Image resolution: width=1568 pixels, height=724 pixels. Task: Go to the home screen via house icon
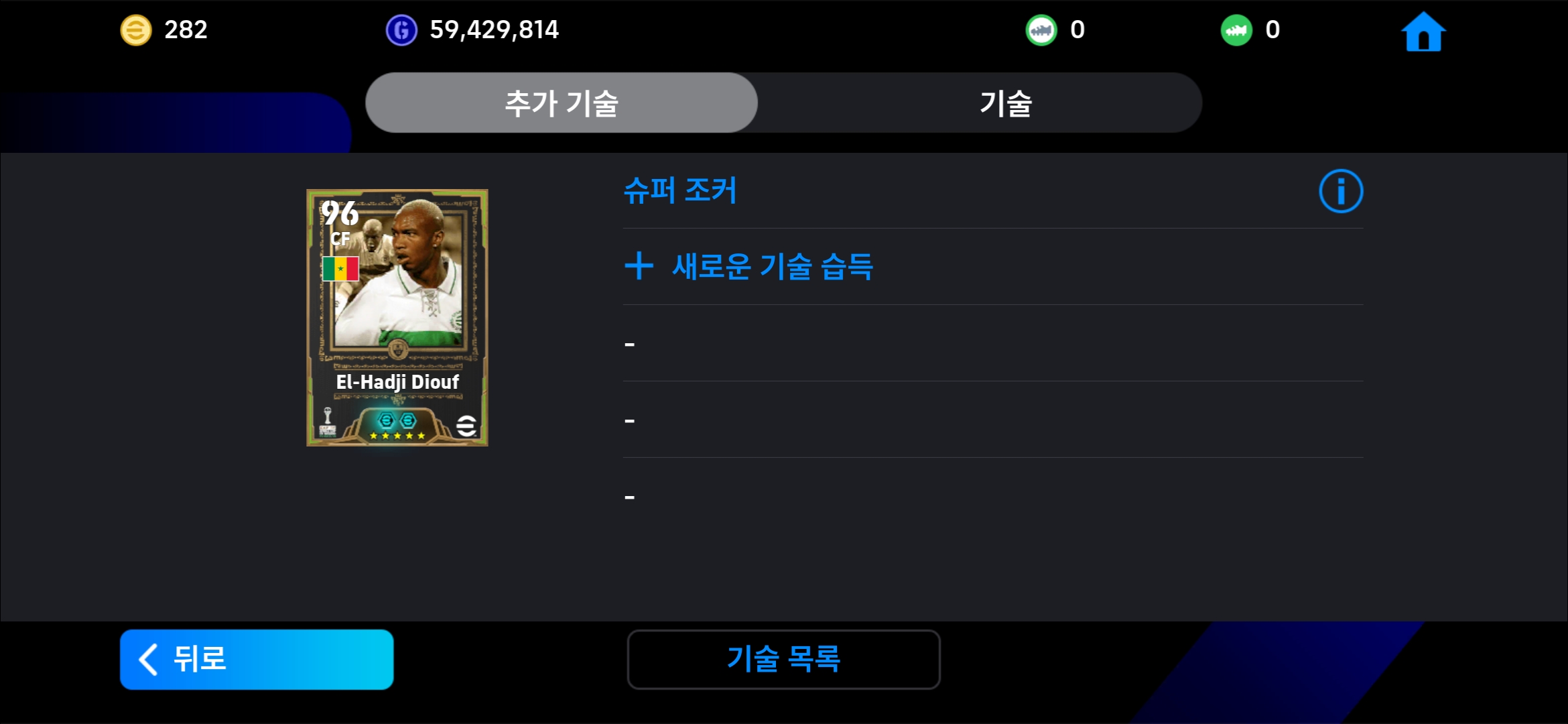coord(1423,32)
